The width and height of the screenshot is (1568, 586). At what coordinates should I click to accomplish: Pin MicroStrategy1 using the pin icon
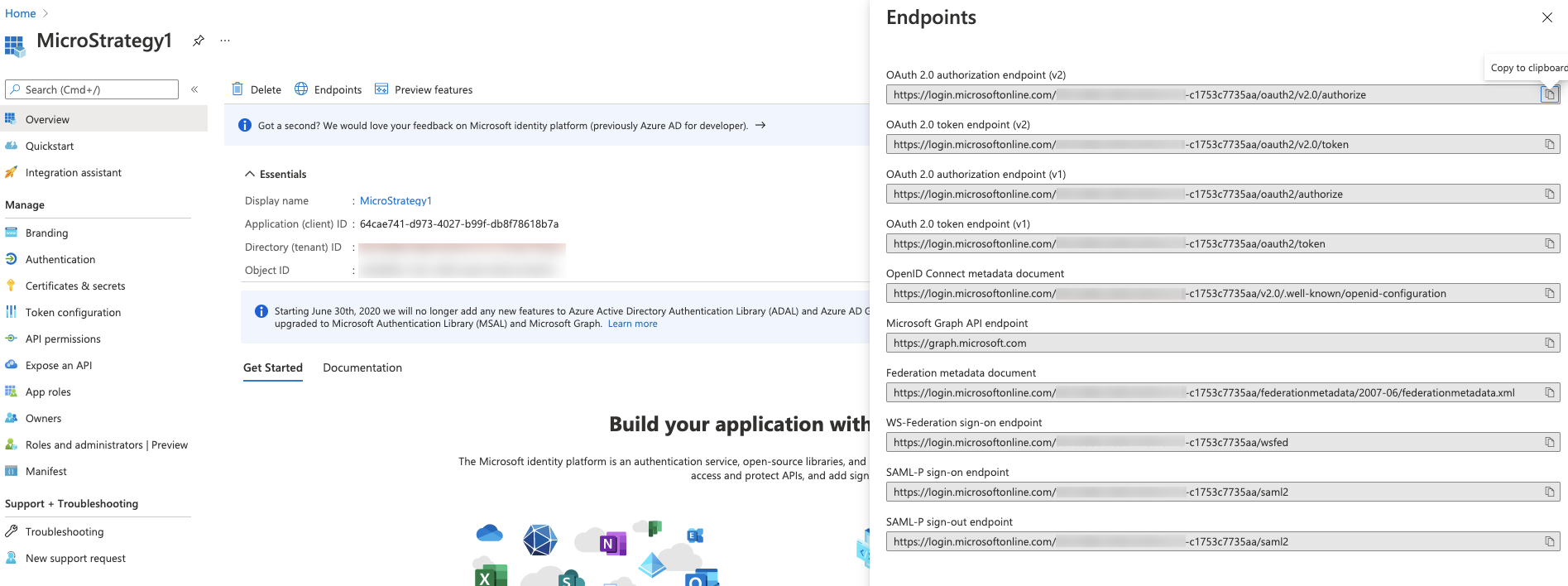(199, 41)
